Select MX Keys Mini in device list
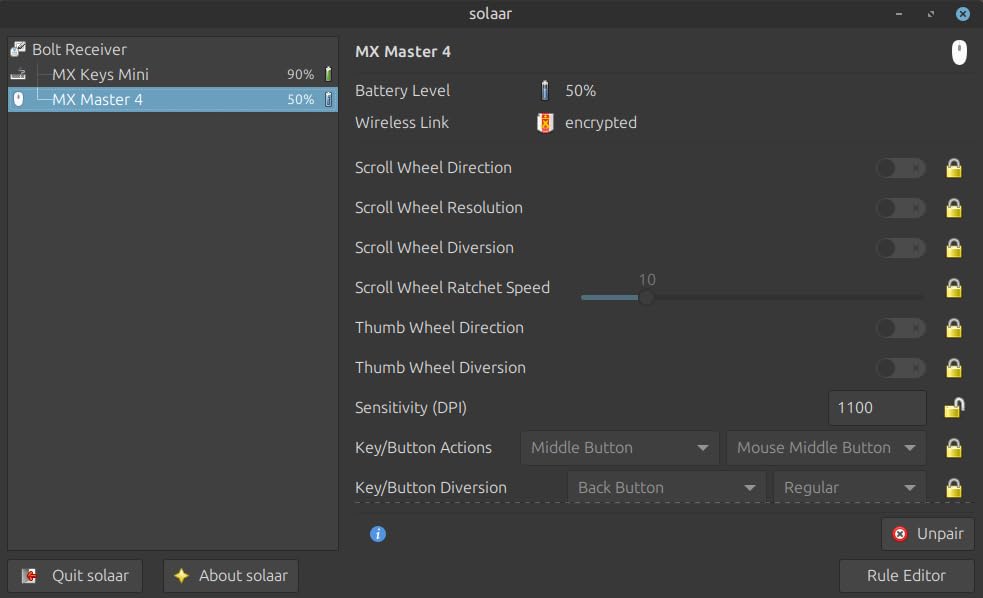The image size is (983, 598). point(100,75)
